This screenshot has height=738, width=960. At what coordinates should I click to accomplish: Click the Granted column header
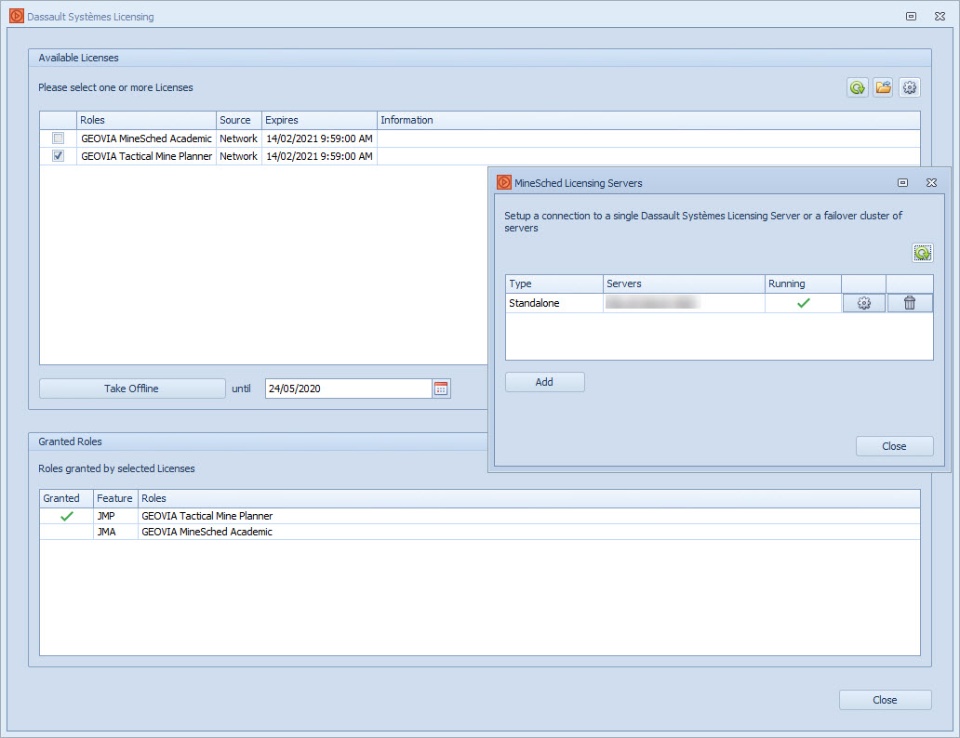[66, 499]
